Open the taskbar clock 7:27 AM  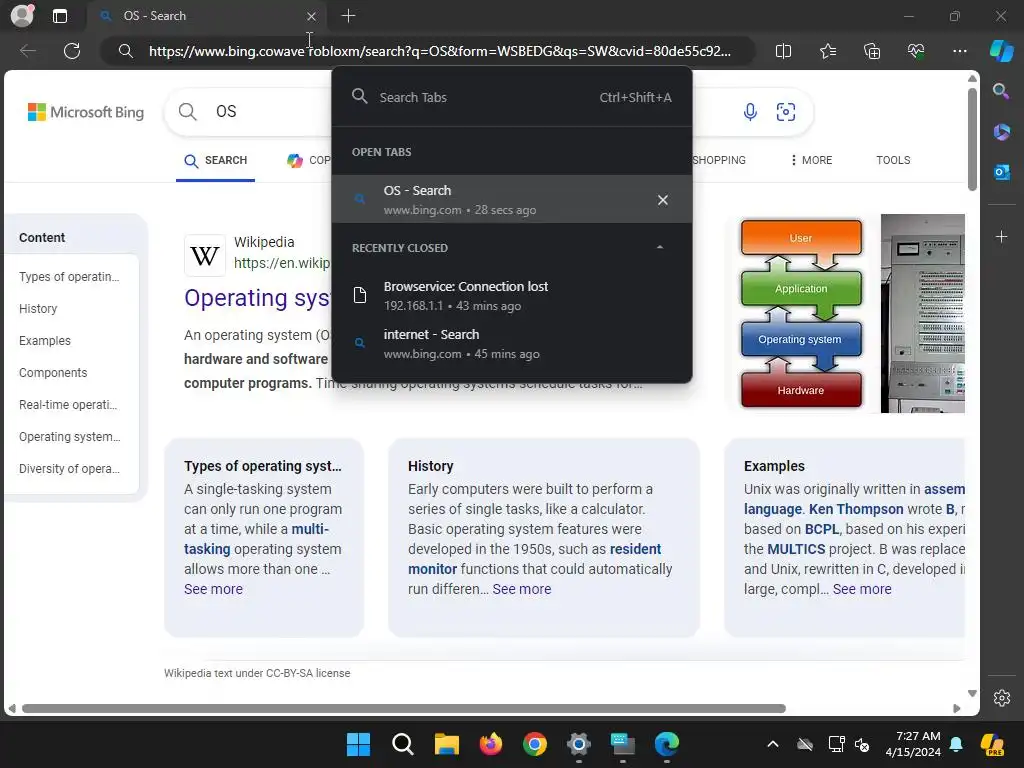pyautogui.click(x=913, y=744)
